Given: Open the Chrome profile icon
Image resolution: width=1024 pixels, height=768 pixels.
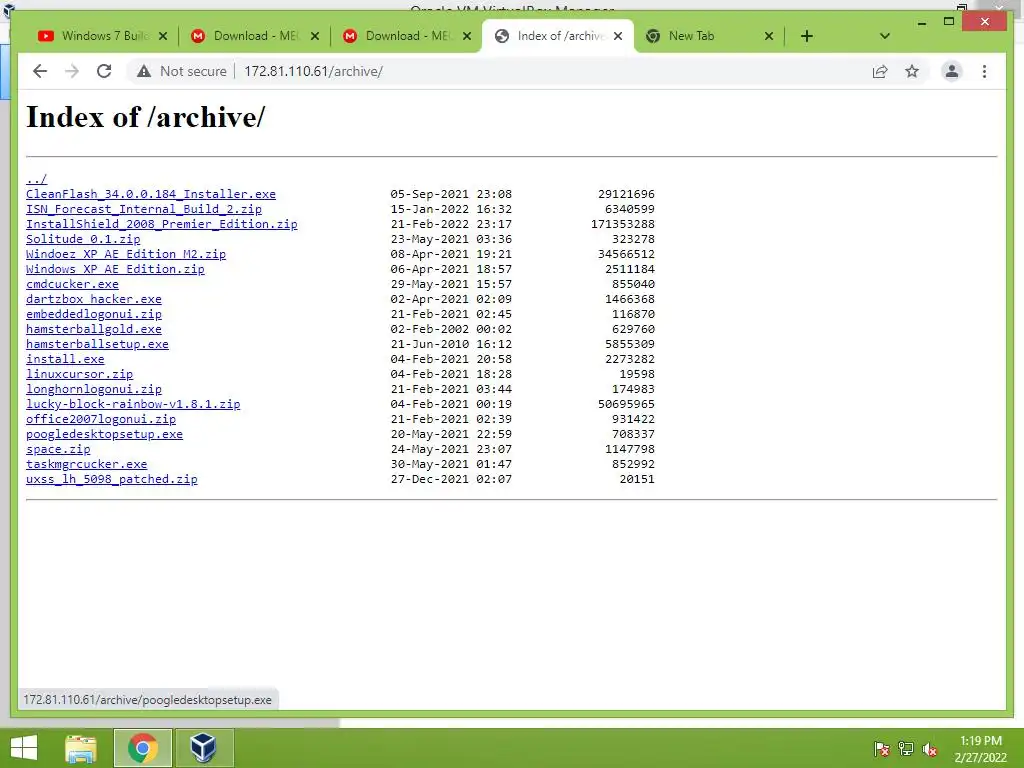Looking at the screenshot, I should tap(952, 71).
